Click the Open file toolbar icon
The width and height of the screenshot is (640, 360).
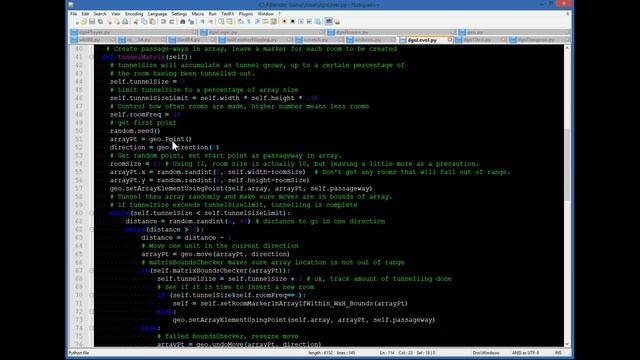point(84,21)
